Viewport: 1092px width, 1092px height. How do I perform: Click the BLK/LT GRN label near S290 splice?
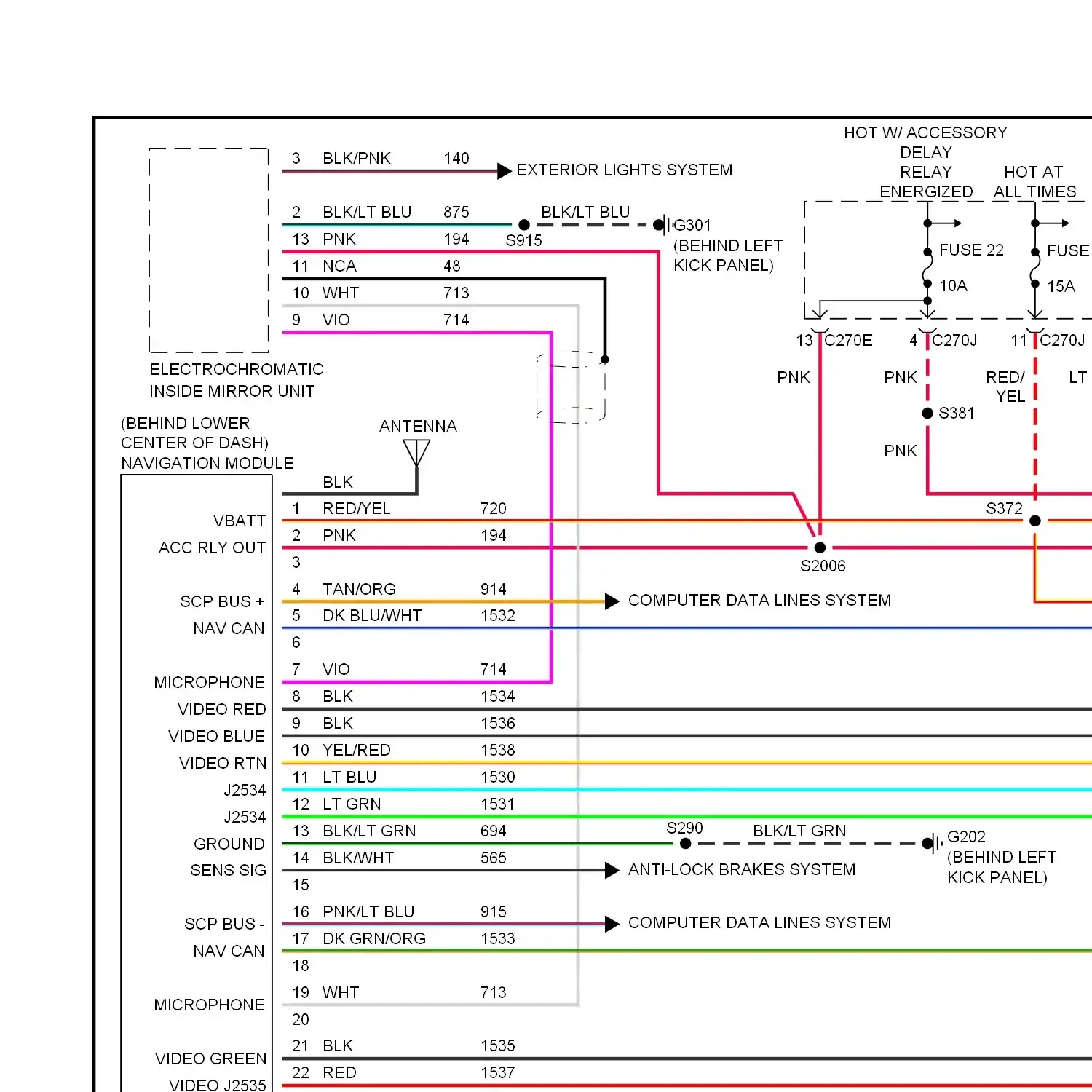click(799, 831)
